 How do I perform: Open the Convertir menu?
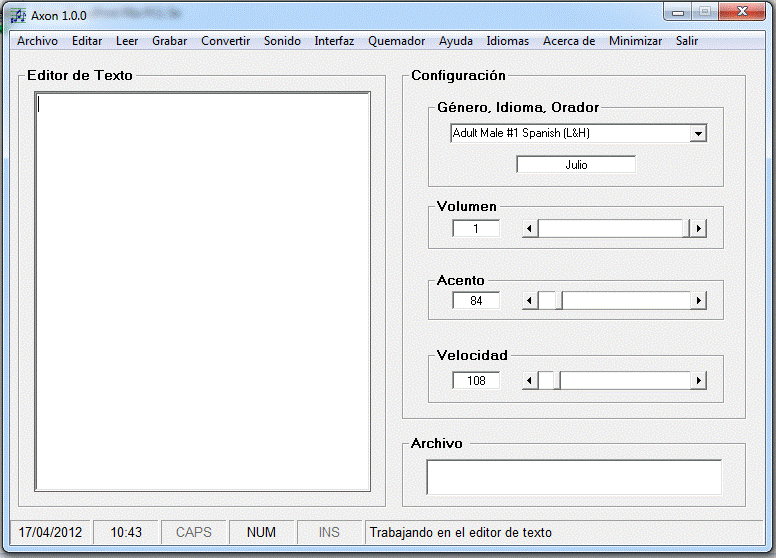tap(225, 41)
